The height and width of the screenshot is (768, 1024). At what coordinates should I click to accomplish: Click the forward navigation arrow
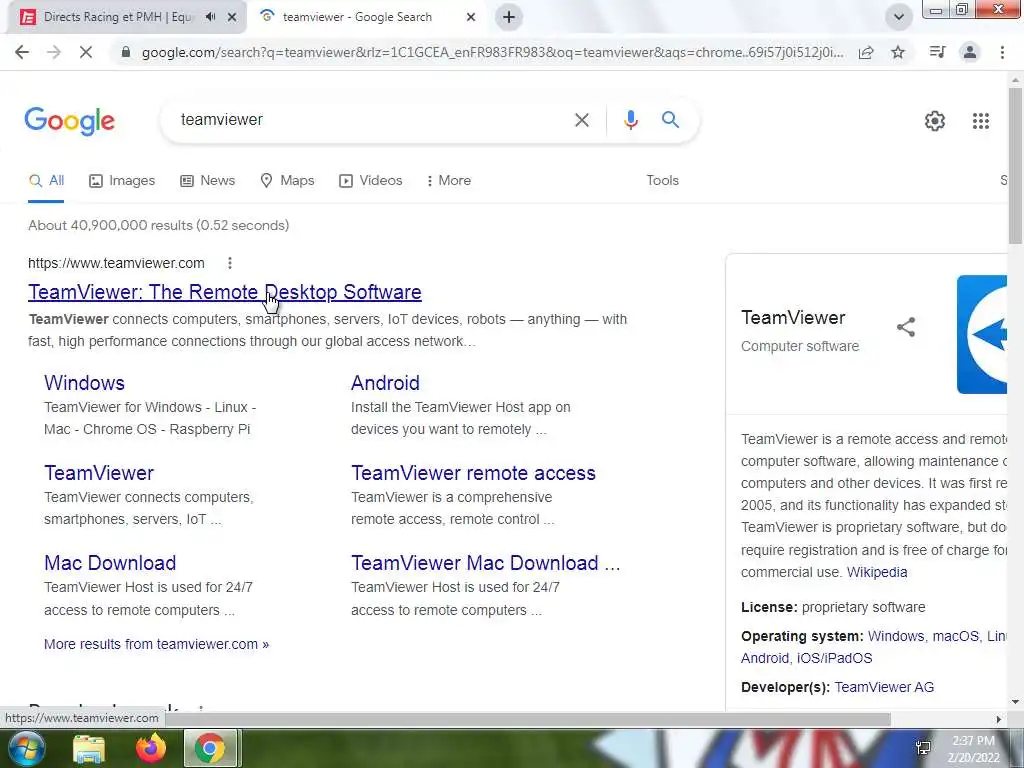click(54, 52)
